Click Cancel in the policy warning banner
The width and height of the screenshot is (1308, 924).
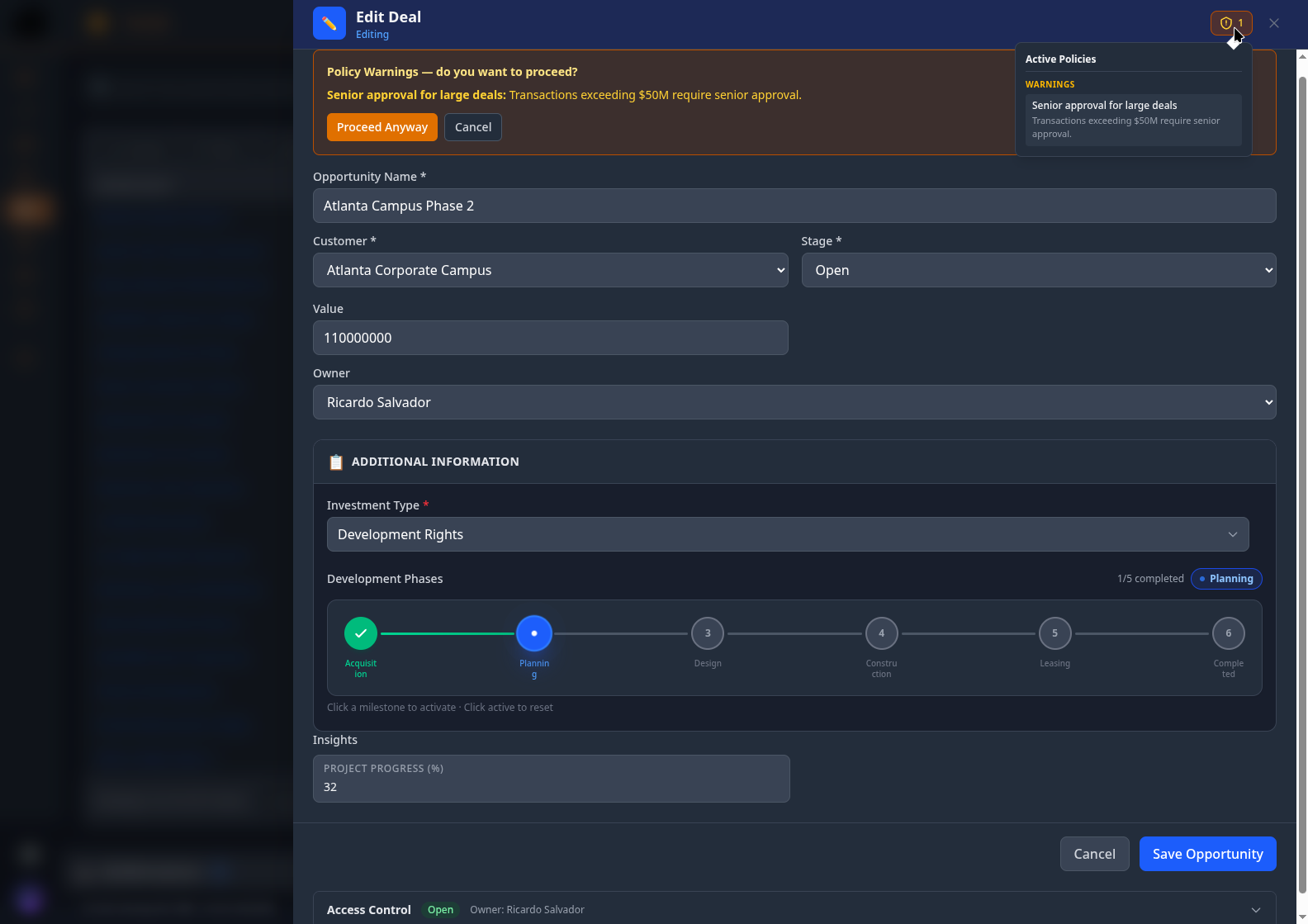coord(472,127)
